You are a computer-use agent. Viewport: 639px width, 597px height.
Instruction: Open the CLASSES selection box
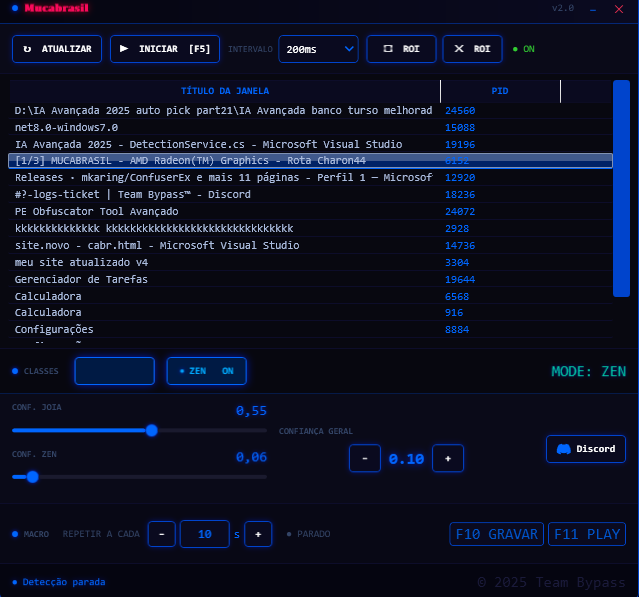pos(115,371)
